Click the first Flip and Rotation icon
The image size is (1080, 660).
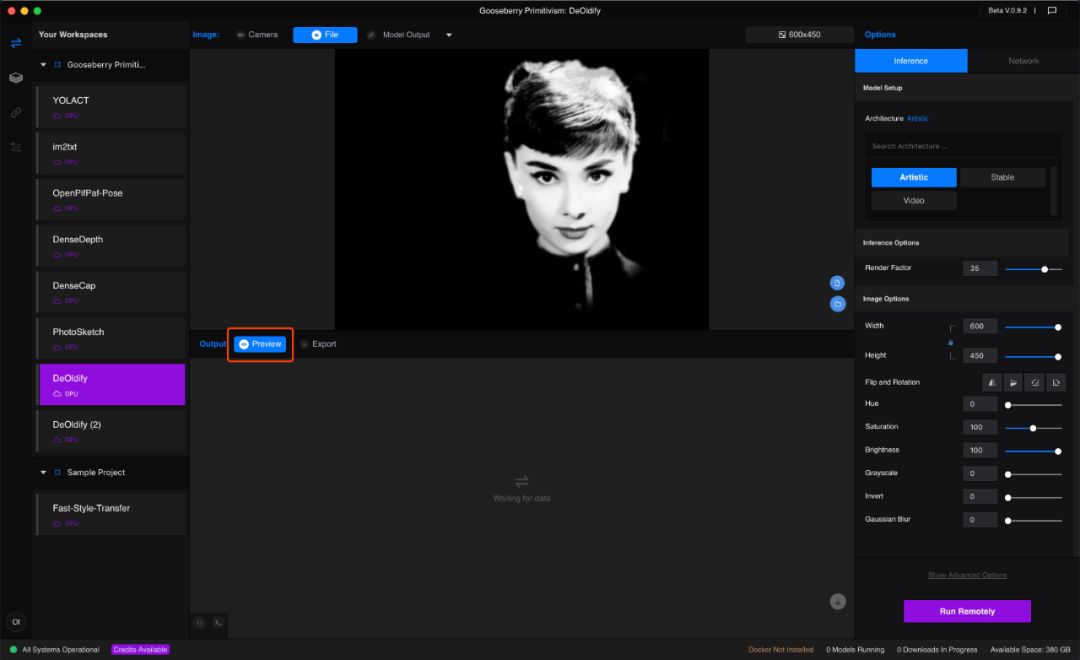pyautogui.click(x=992, y=382)
